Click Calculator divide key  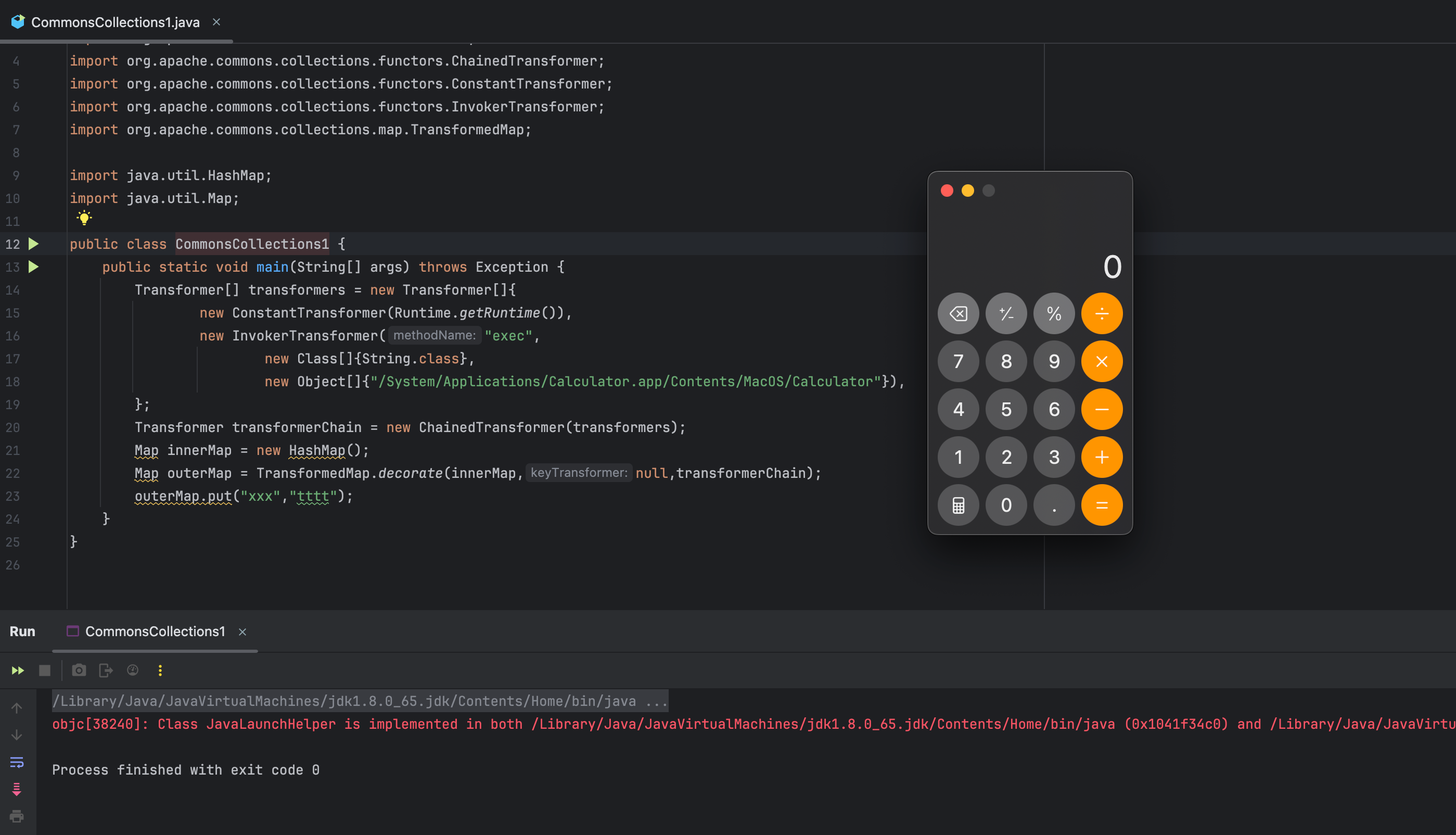coord(1102,314)
